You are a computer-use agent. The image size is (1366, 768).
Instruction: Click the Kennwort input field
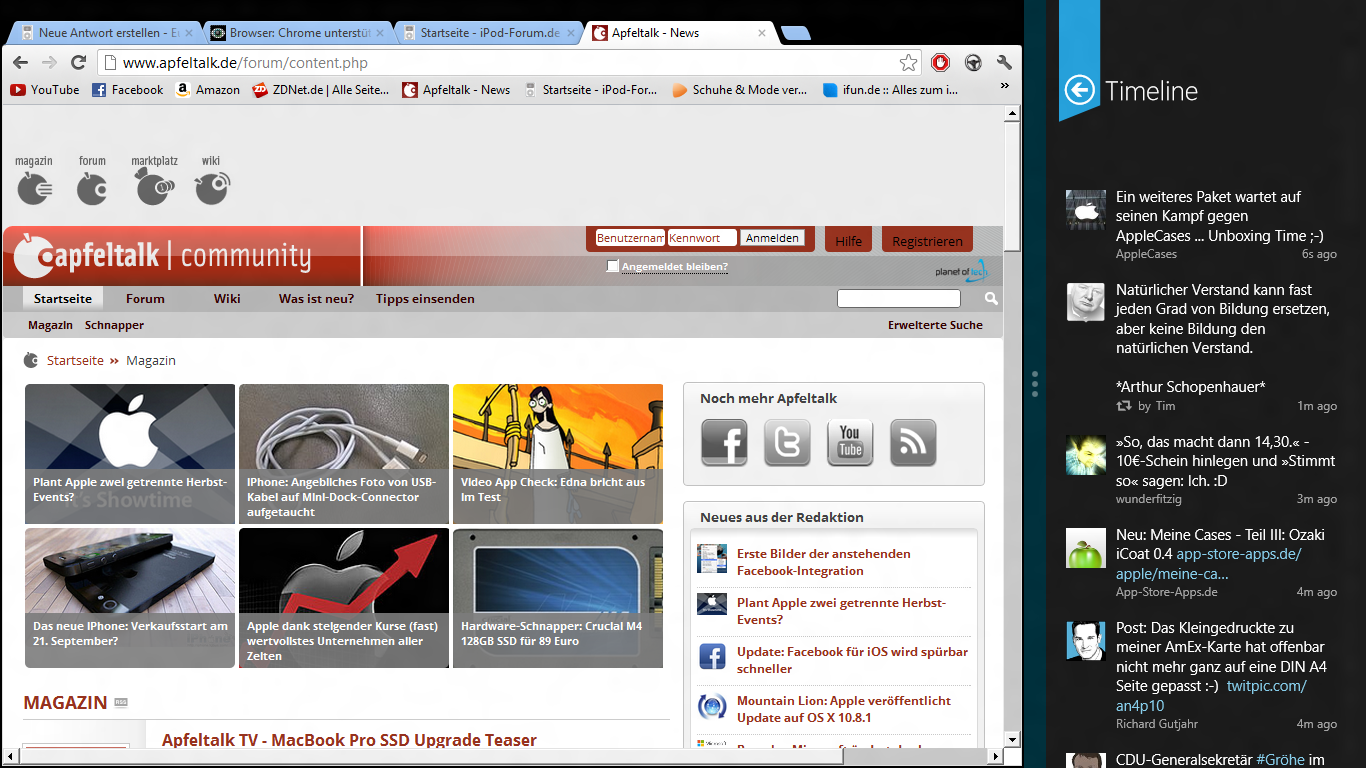[702, 238]
